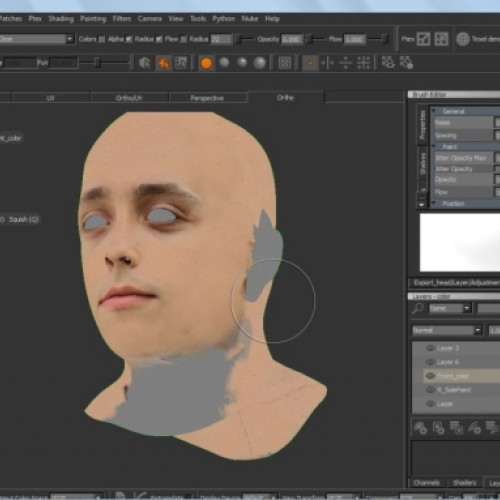Open the Tools menu
Viewport: 500px width, 500px height.
(198, 19)
